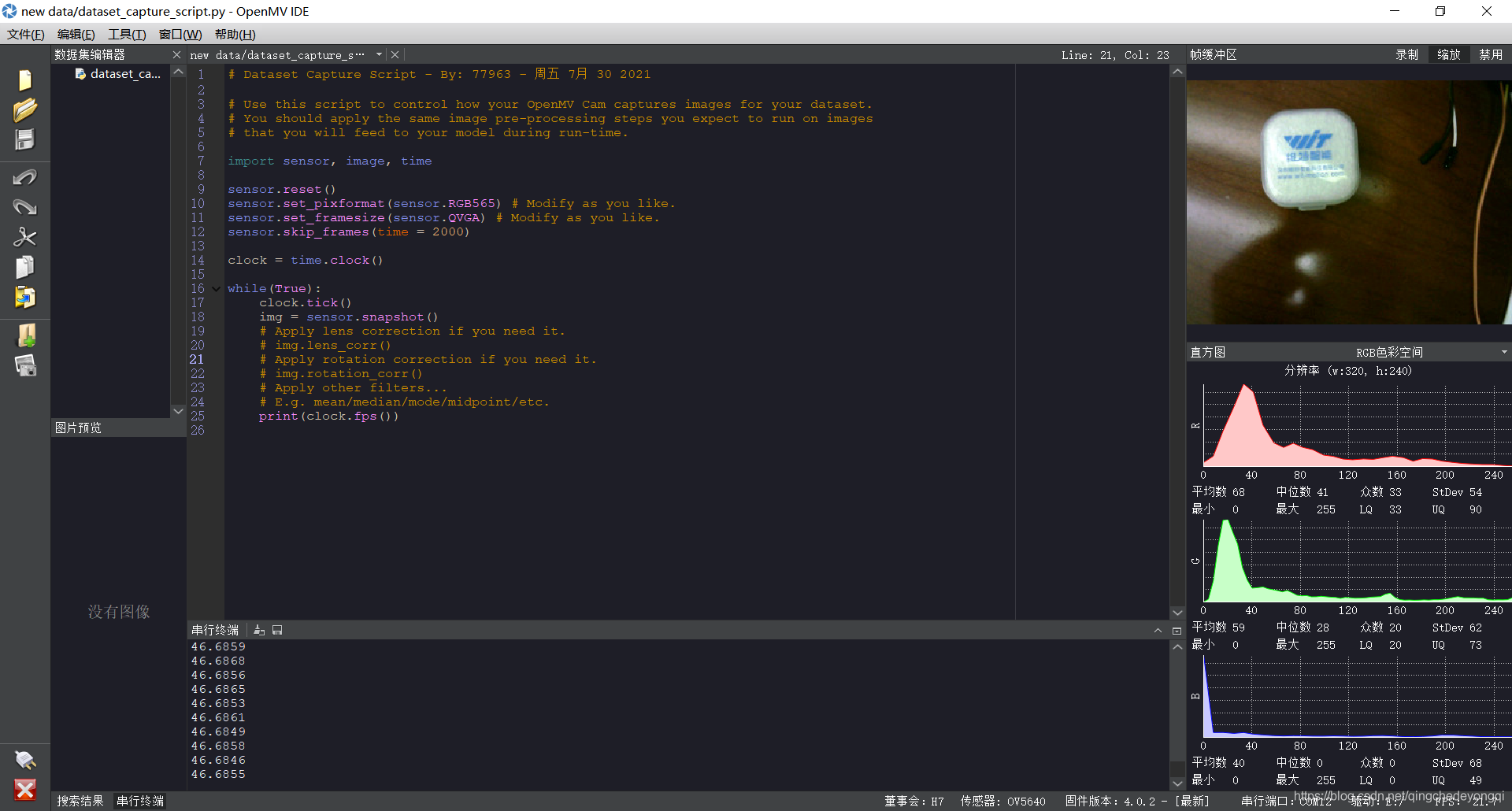1512x811 pixels.
Task: Maximize the serial terminal pane
Action: 1177,631
